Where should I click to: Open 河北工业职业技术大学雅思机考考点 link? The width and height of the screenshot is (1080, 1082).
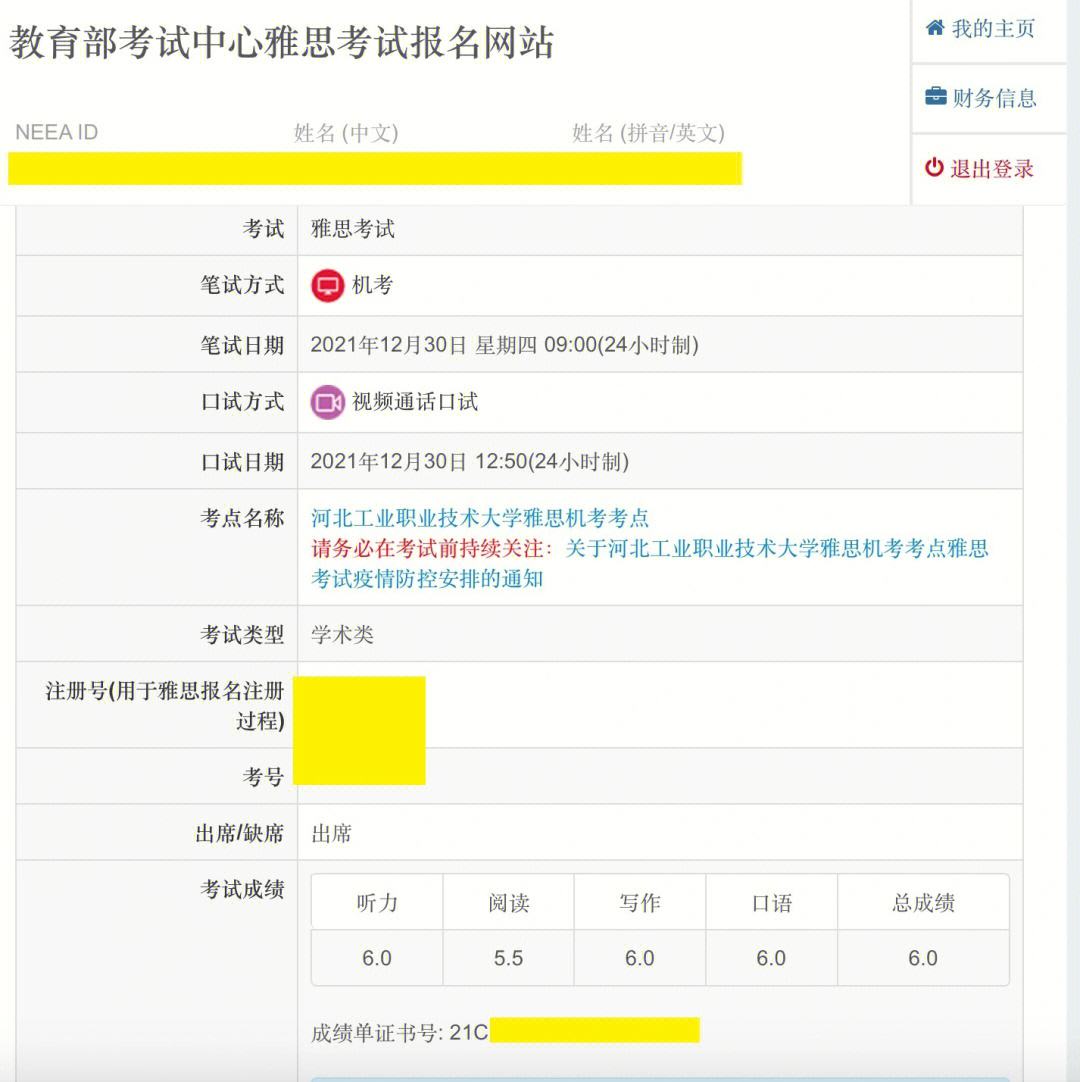coord(480,518)
